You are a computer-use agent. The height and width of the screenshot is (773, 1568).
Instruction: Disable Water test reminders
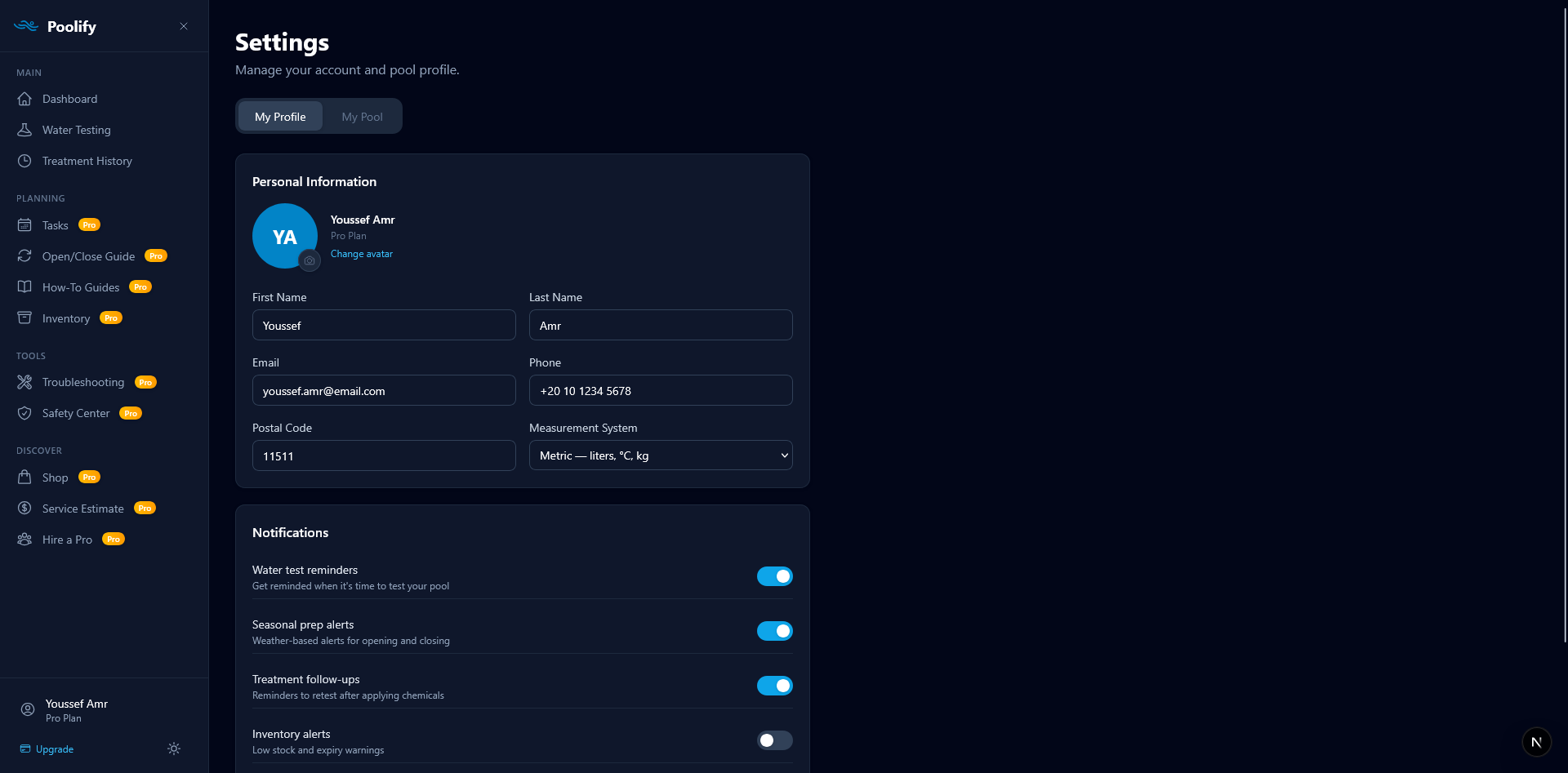pyautogui.click(x=774, y=576)
